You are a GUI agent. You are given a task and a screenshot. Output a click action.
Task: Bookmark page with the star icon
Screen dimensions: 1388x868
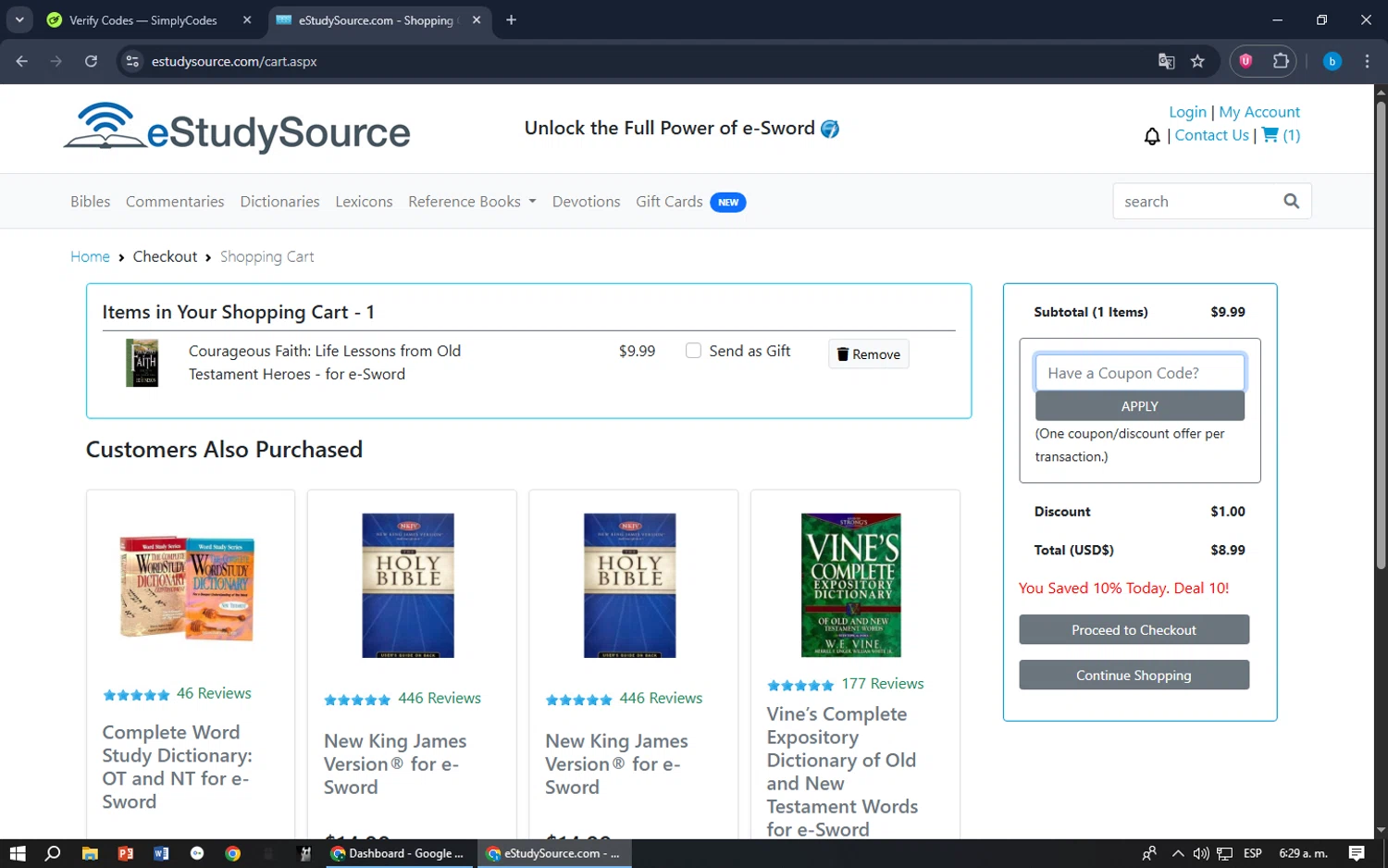pos(1197,61)
